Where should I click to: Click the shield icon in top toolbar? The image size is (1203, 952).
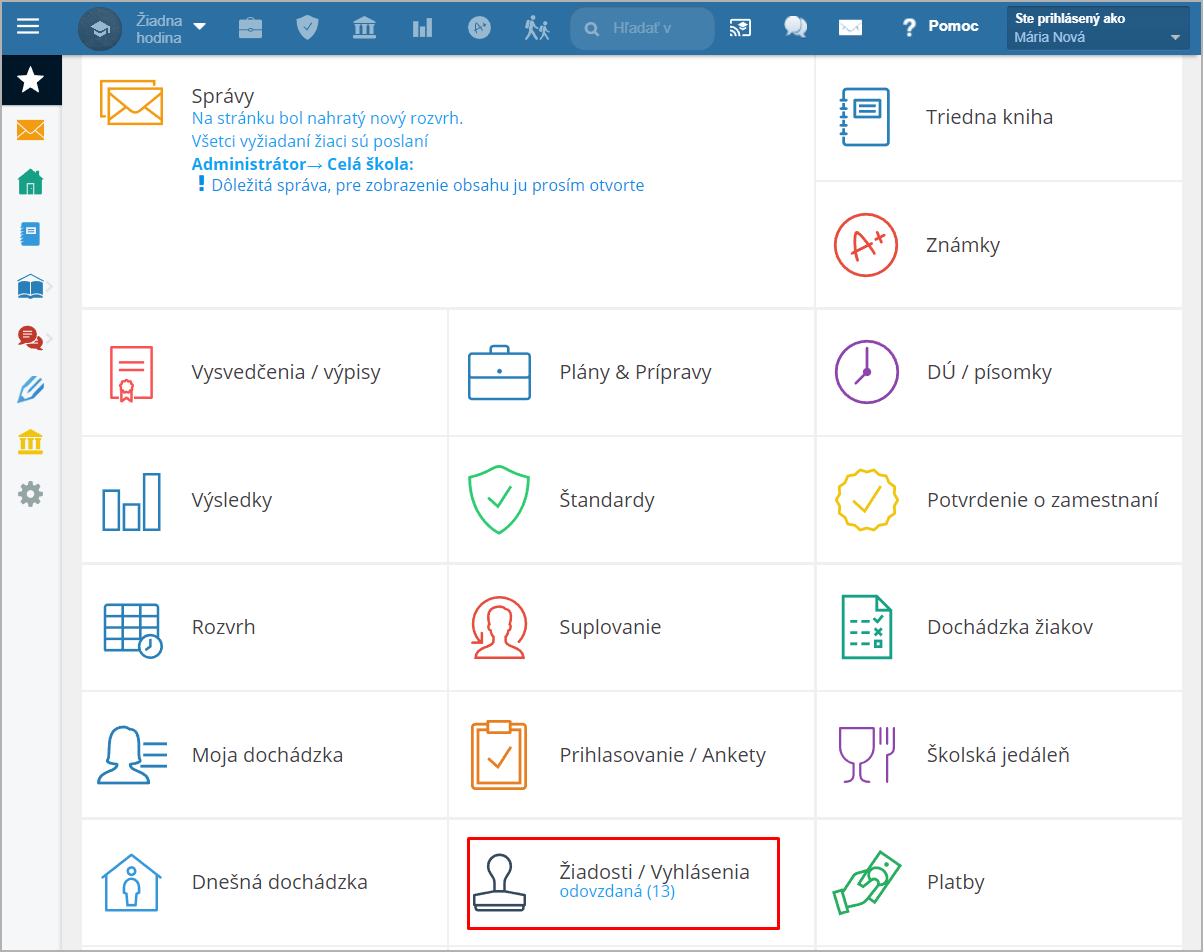click(x=307, y=28)
